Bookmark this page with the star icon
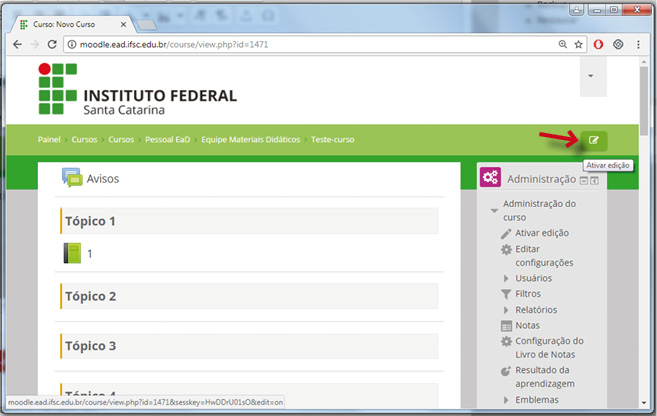 [578, 45]
